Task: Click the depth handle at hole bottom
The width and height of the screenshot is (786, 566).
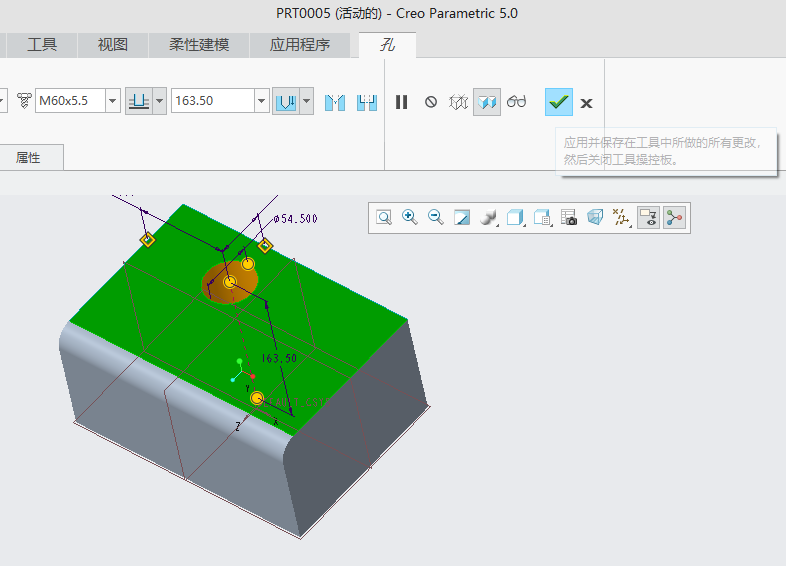Action: [257, 398]
